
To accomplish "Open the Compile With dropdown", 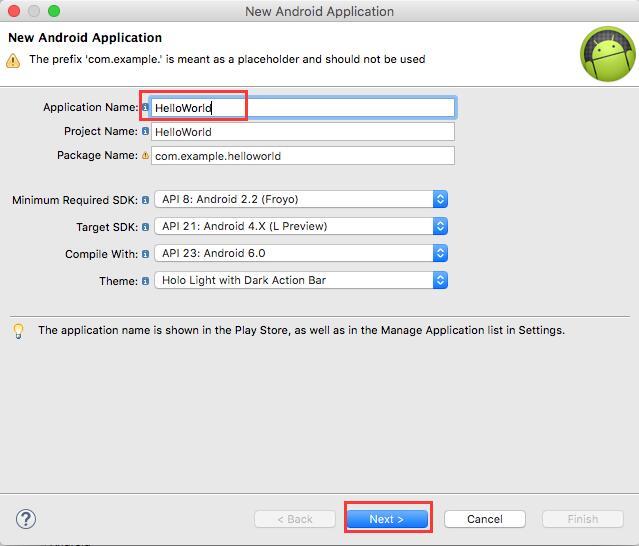I will [301, 253].
